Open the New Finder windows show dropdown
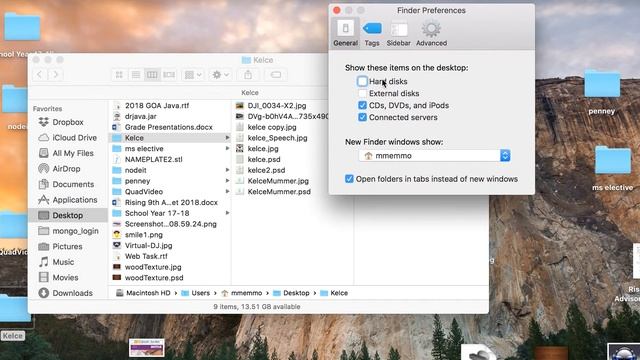Screen dimensions: 640x360 435,156
